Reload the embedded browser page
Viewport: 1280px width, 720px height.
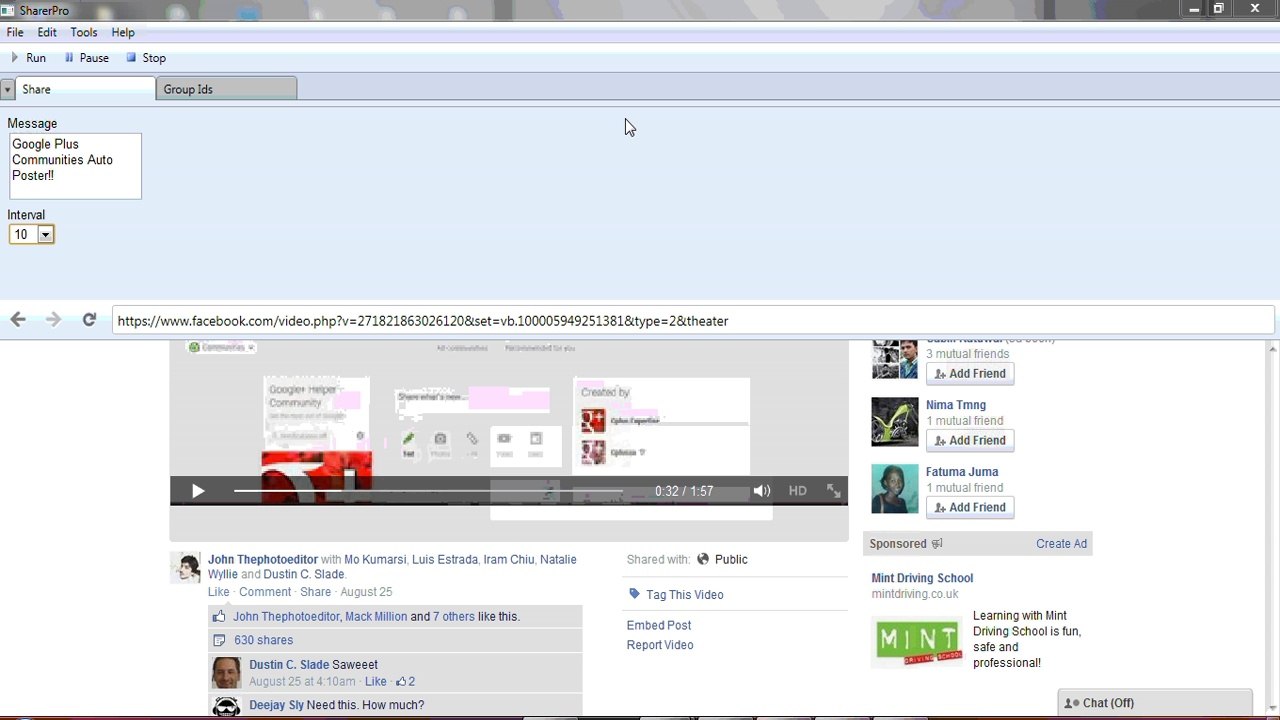click(x=89, y=320)
